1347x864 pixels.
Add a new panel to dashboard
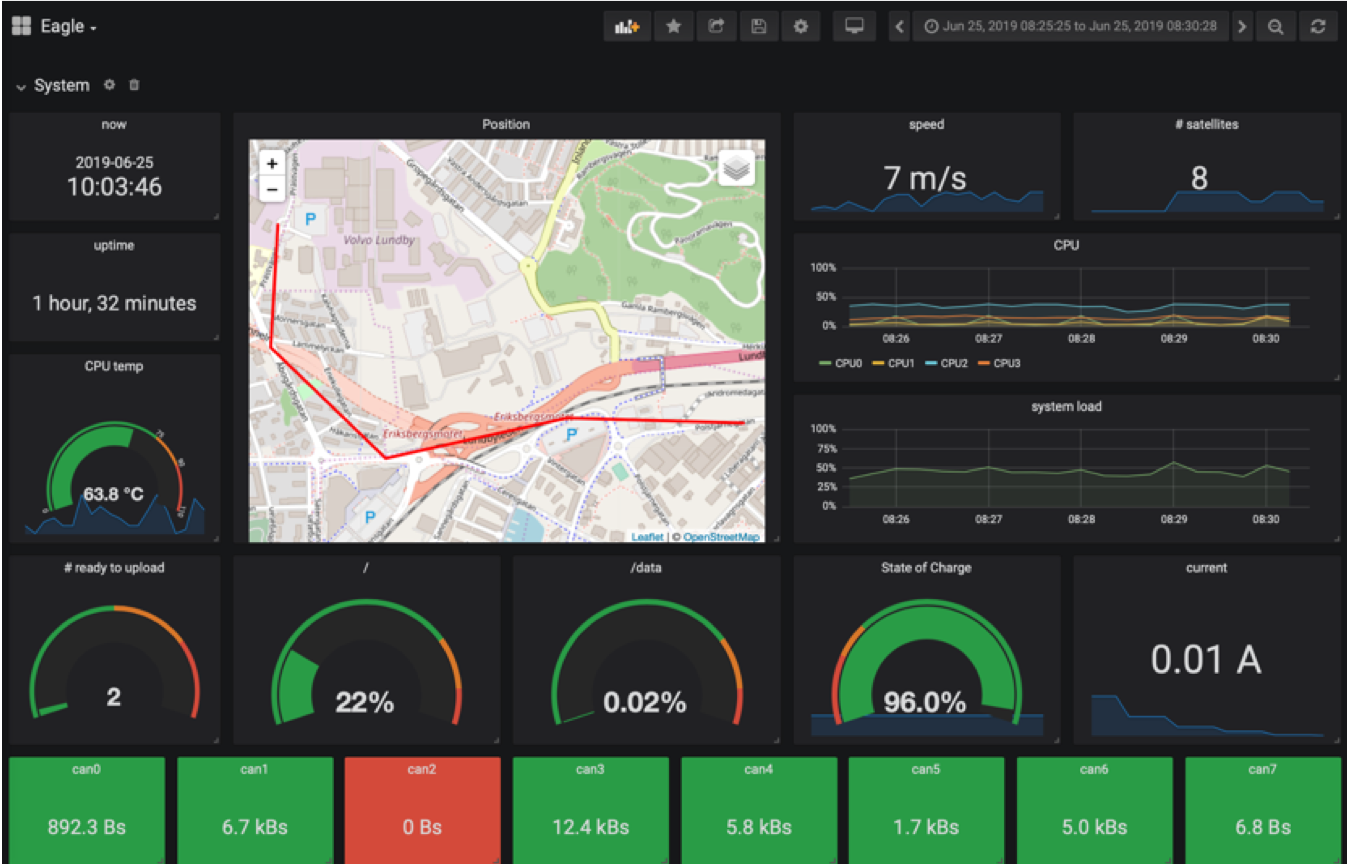click(x=627, y=27)
